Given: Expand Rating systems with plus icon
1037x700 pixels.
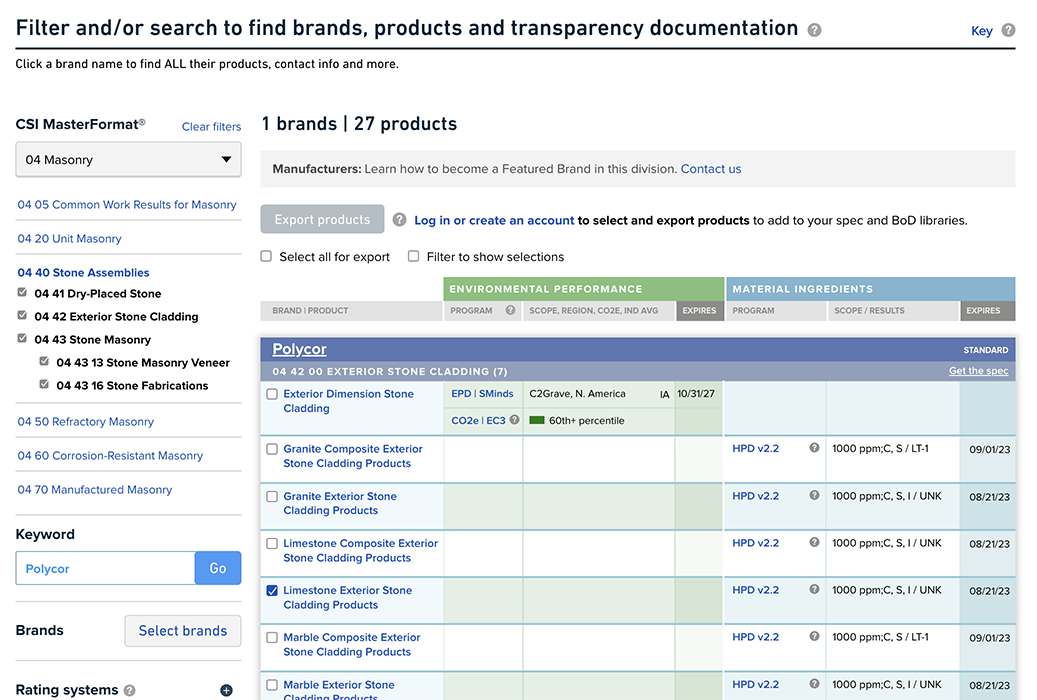Looking at the screenshot, I should 226,690.
